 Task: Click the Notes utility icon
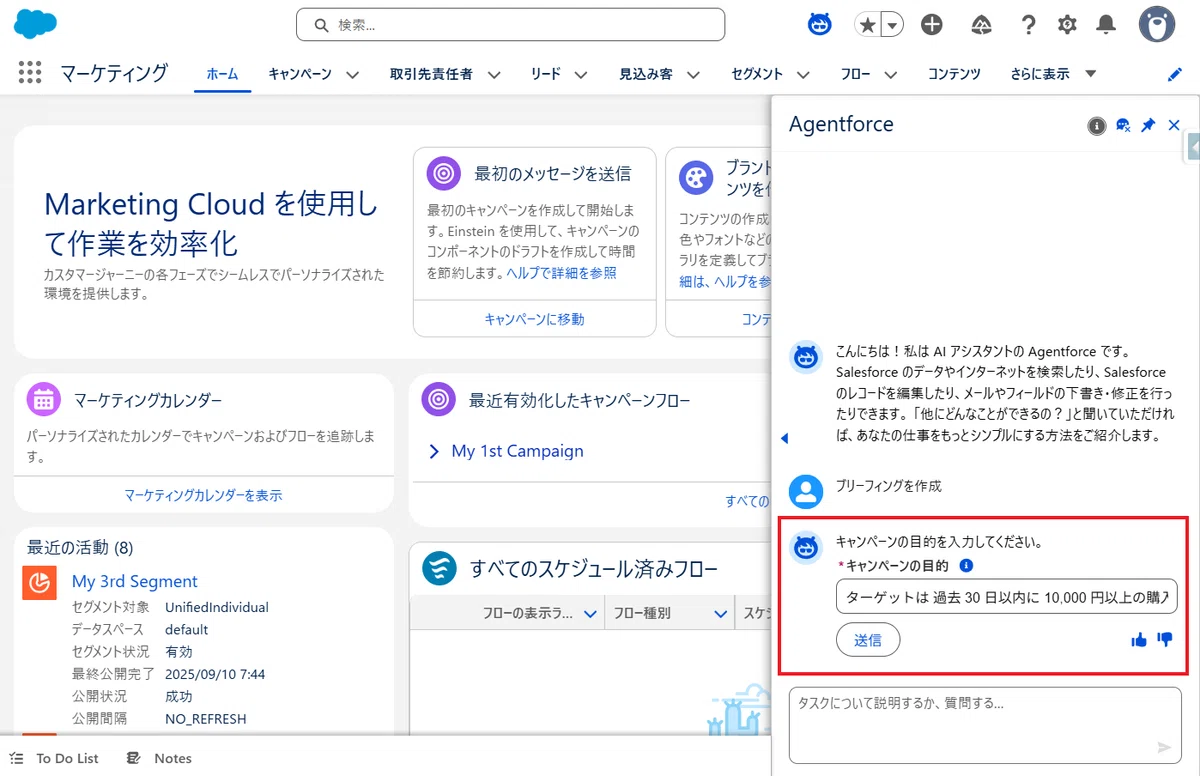click(x=134, y=758)
